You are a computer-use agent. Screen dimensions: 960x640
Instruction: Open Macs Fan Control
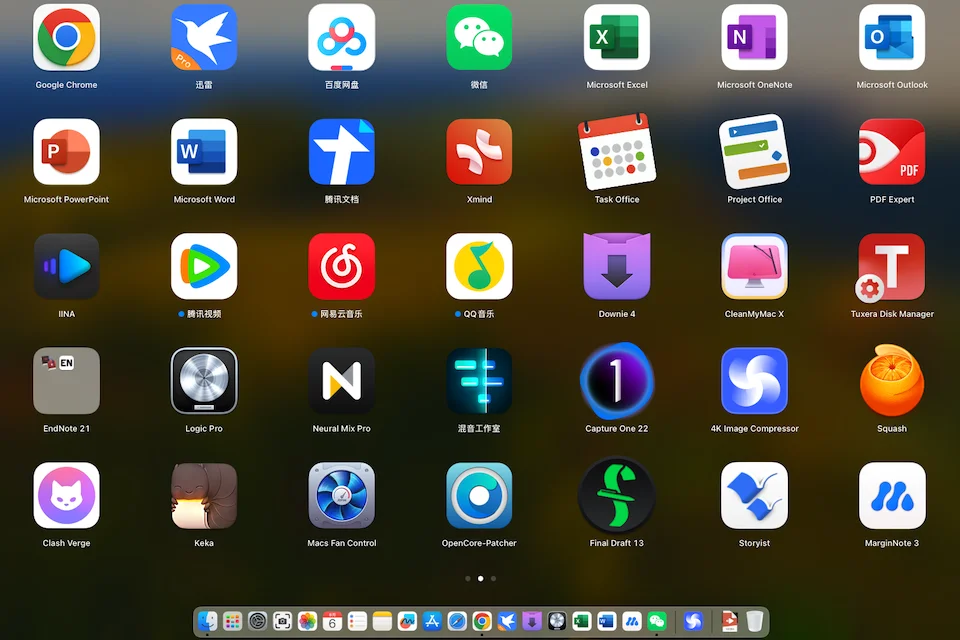(x=341, y=495)
